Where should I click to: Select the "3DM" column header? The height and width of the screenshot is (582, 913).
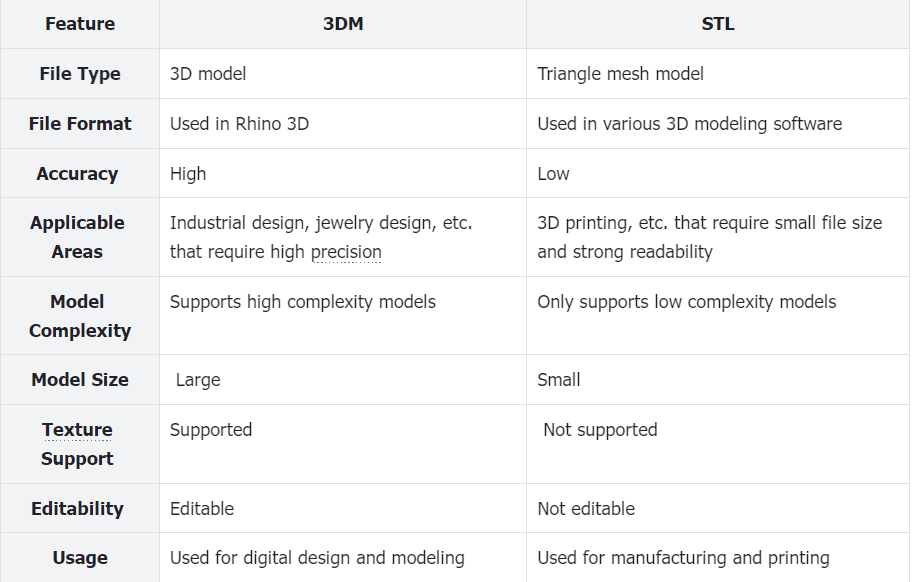coord(343,24)
